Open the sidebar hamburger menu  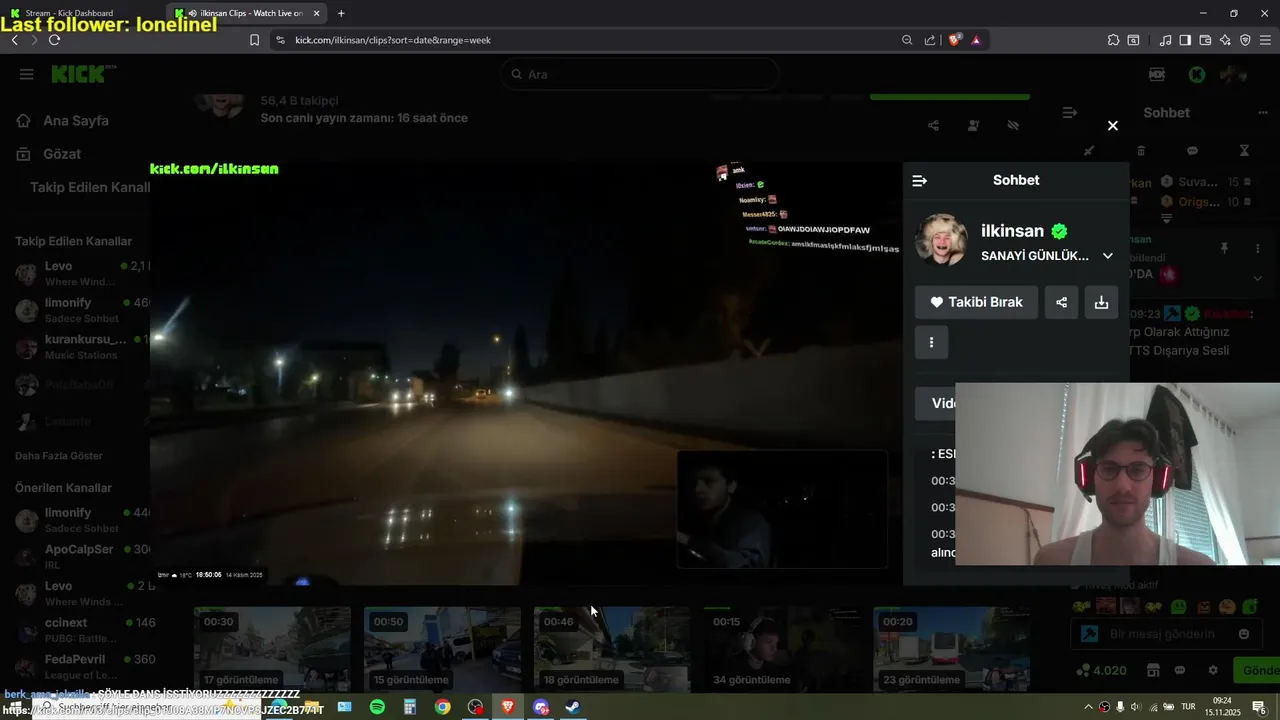click(x=27, y=74)
